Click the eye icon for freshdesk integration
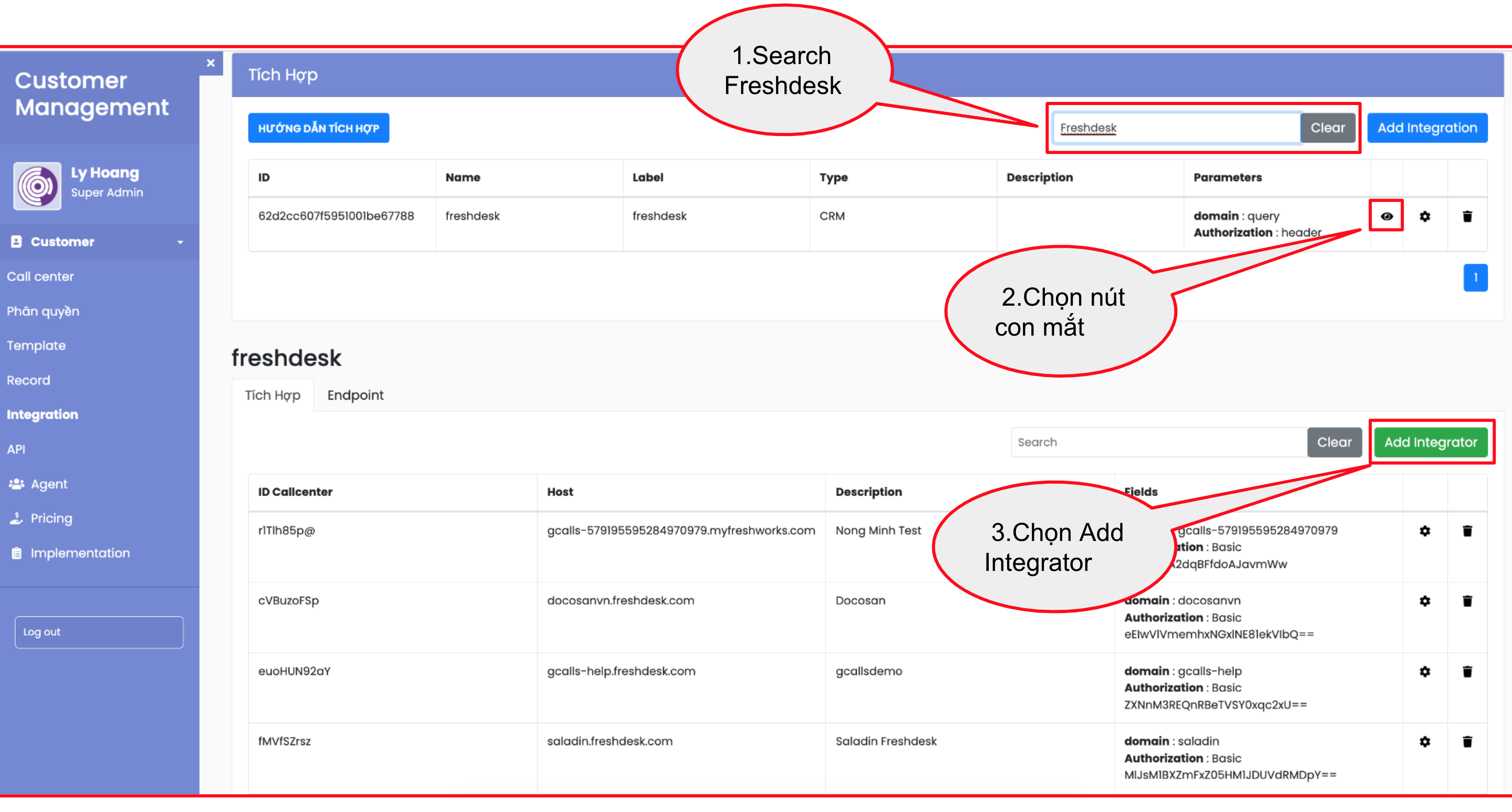The height and width of the screenshot is (812, 1512). tap(1386, 216)
